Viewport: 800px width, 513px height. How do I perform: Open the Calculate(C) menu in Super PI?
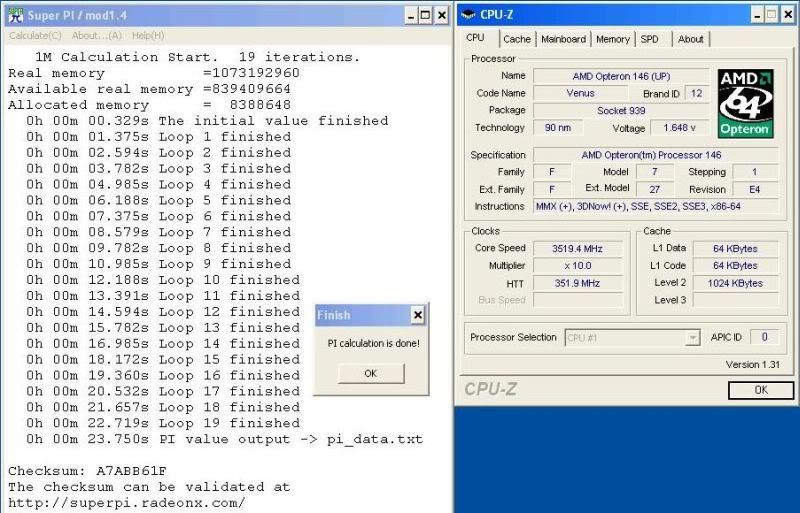click(x=35, y=36)
